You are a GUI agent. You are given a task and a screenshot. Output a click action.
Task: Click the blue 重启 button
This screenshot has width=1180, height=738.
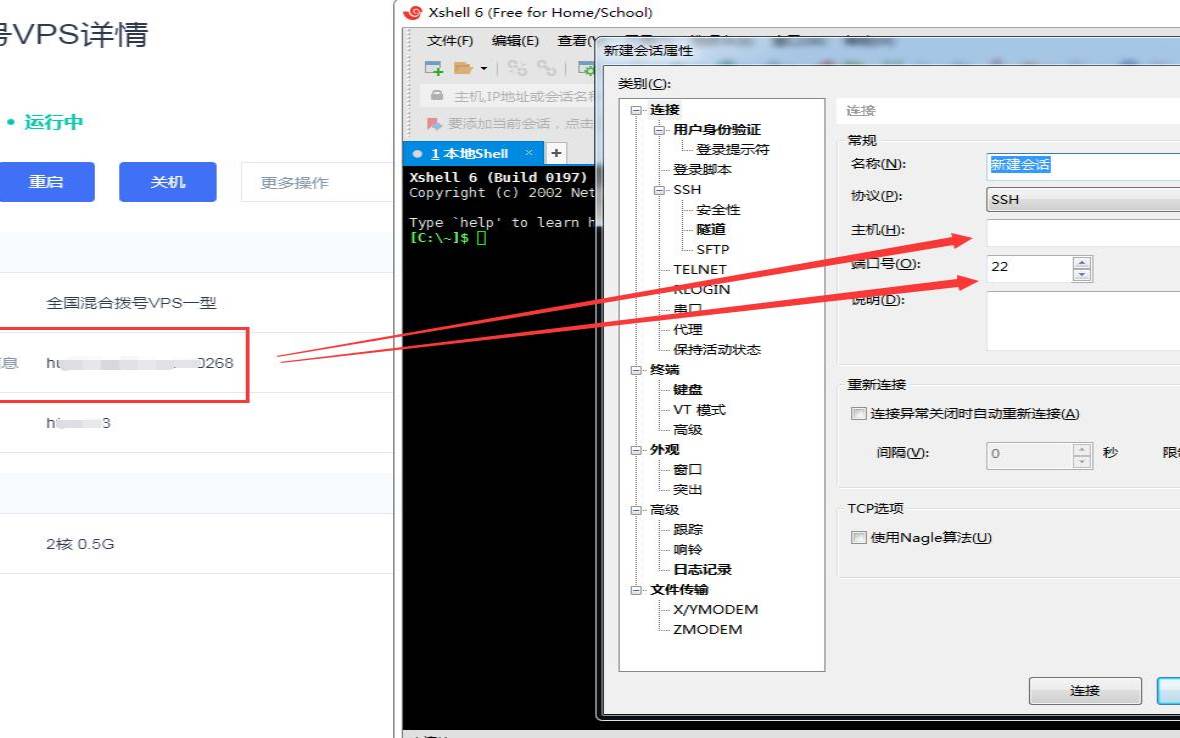point(46,182)
